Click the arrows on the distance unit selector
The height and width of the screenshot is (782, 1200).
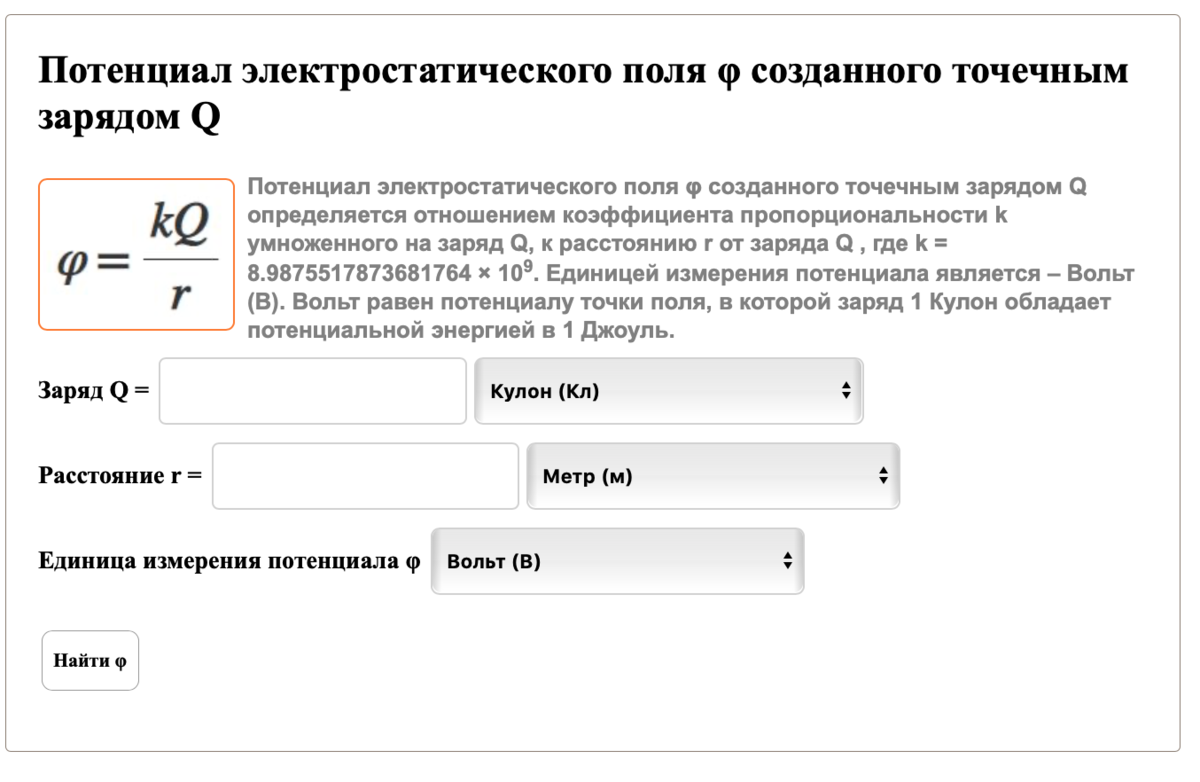[x=884, y=476]
